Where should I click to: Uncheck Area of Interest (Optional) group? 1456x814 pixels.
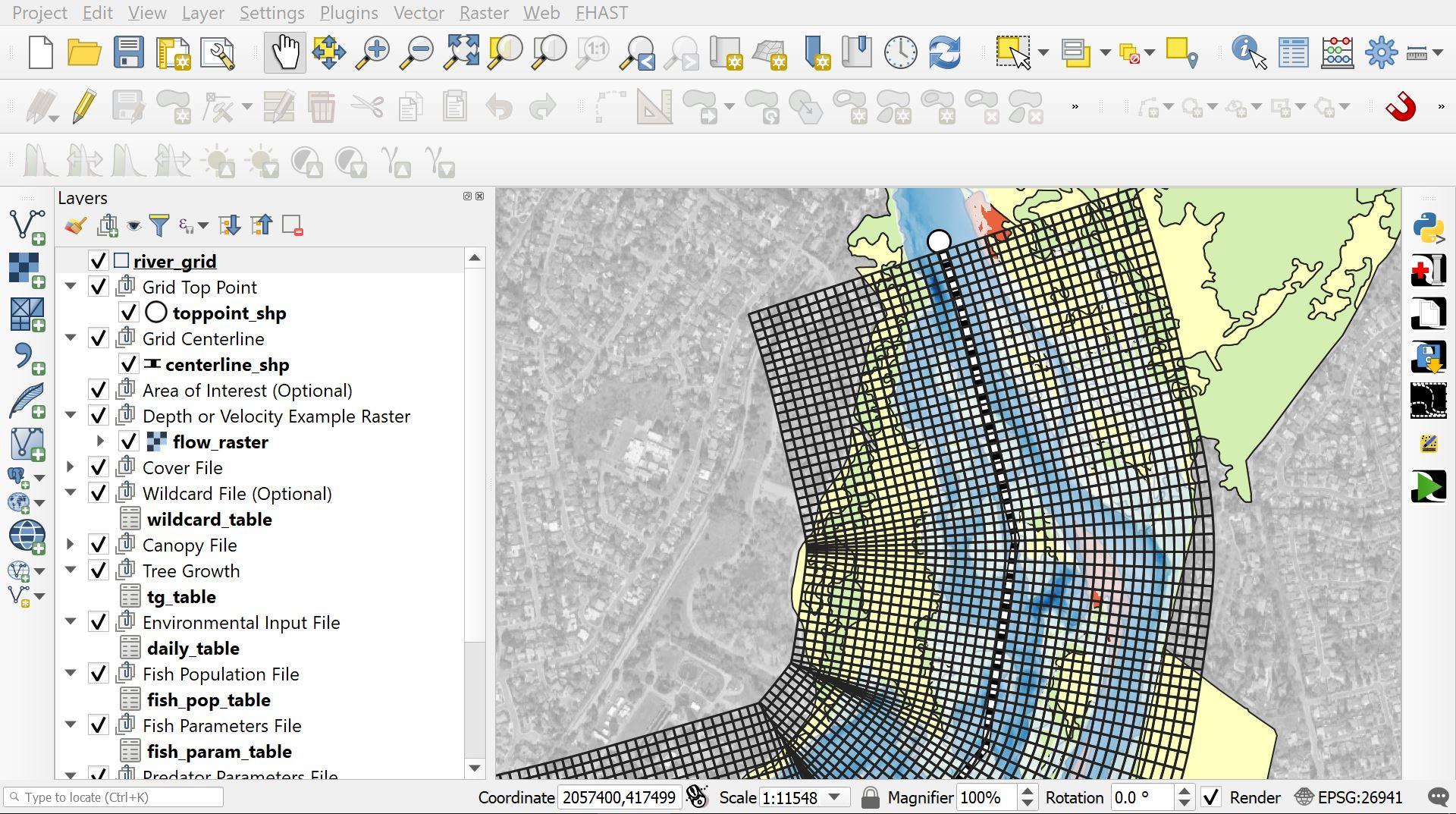pyautogui.click(x=98, y=390)
